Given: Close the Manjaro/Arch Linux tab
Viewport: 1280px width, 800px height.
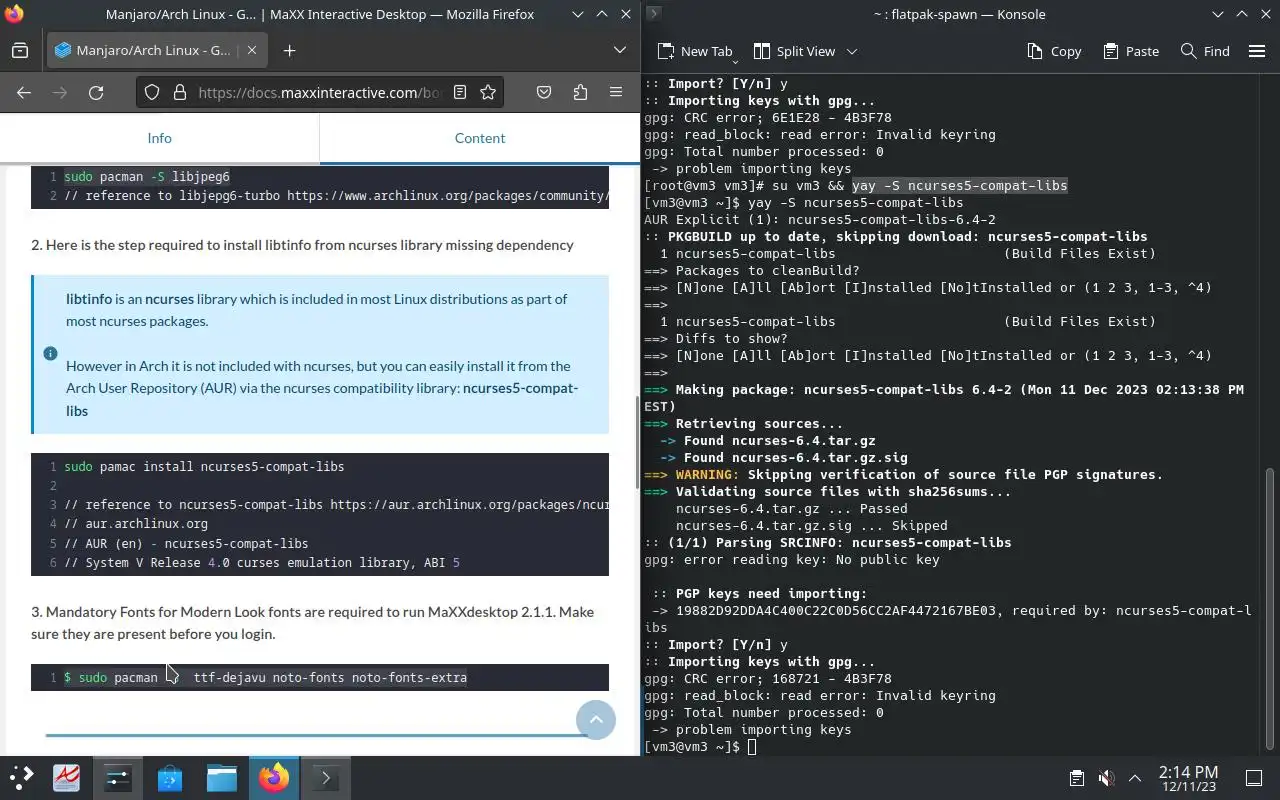Looking at the screenshot, I should tap(251, 50).
